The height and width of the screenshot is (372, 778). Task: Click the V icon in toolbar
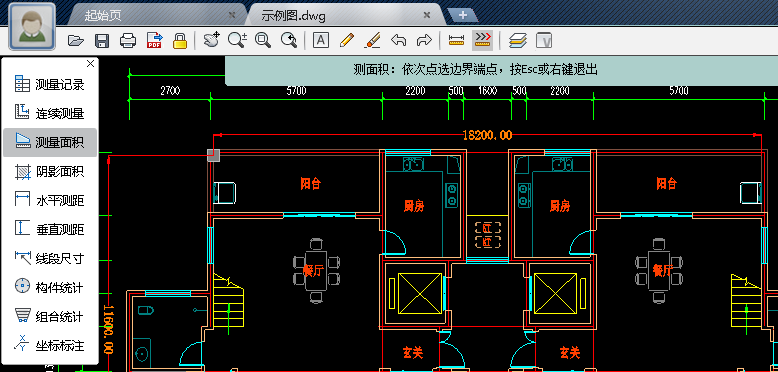coord(544,41)
